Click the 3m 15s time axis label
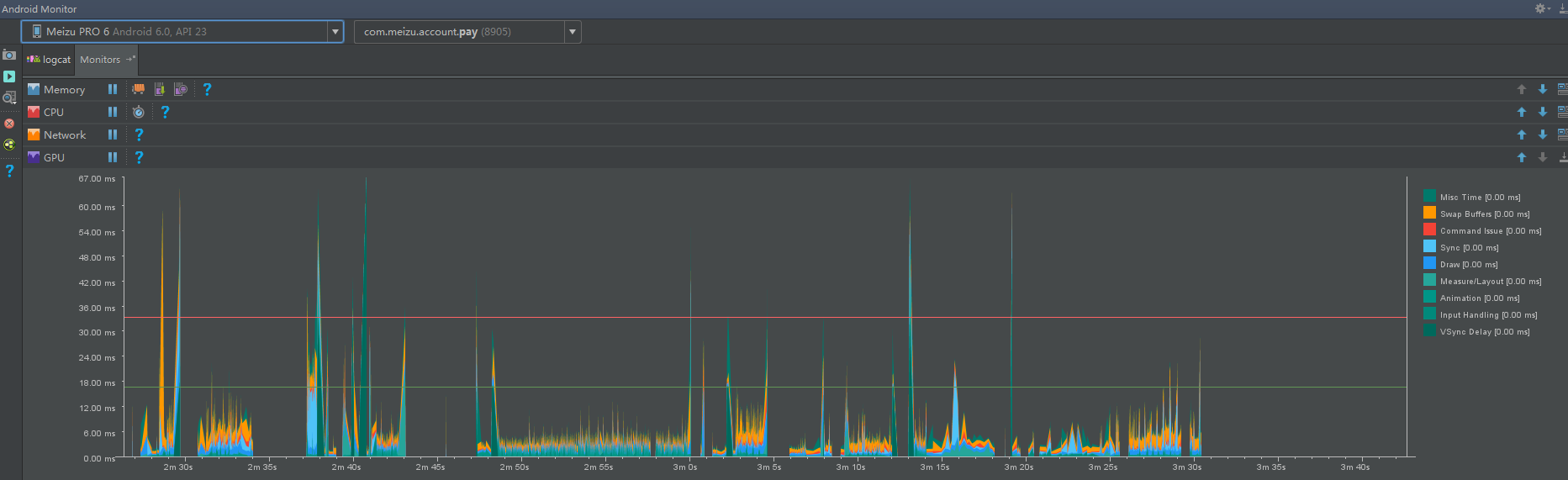The width and height of the screenshot is (1568, 480). [x=934, y=467]
